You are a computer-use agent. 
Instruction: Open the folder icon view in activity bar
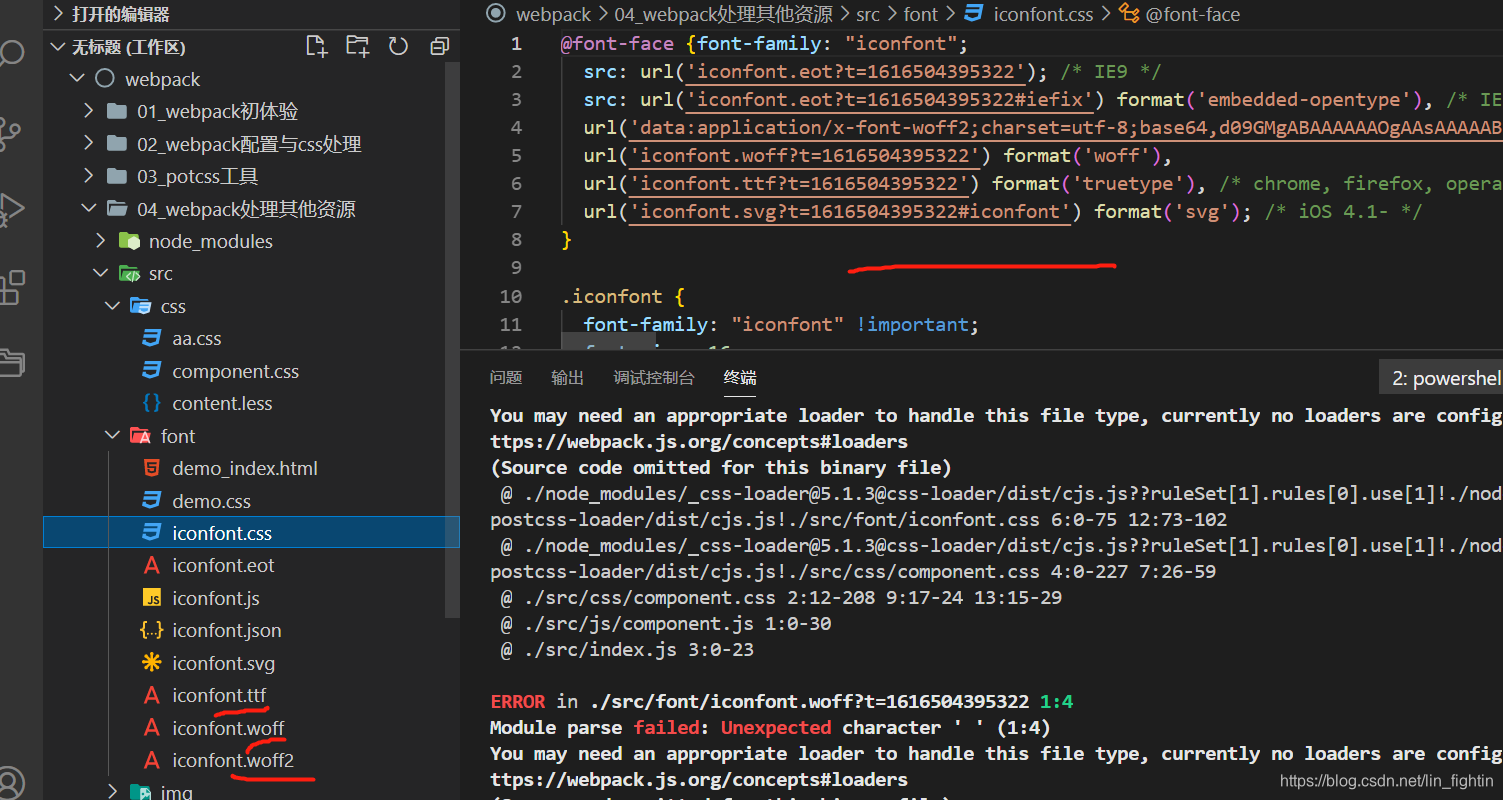tap(10, 362)
